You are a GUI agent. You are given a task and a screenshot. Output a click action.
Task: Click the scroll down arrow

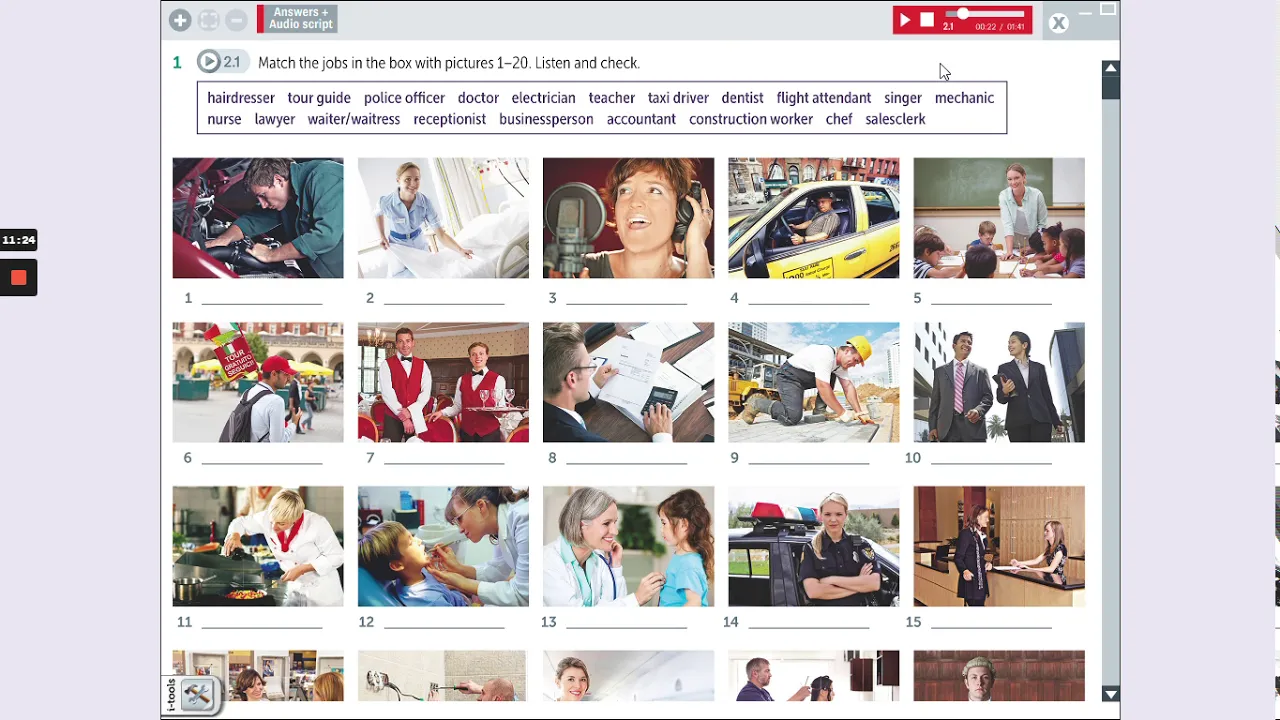pos(1111,694)
